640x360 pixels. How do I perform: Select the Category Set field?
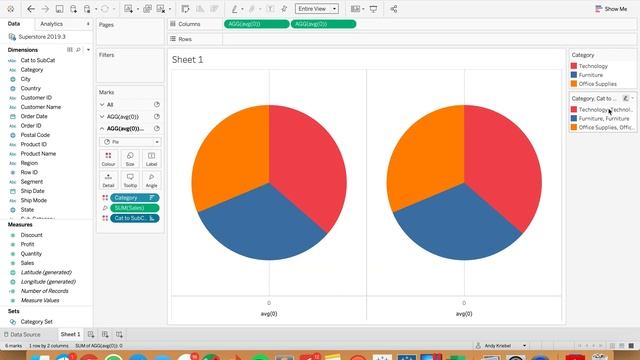36,322
